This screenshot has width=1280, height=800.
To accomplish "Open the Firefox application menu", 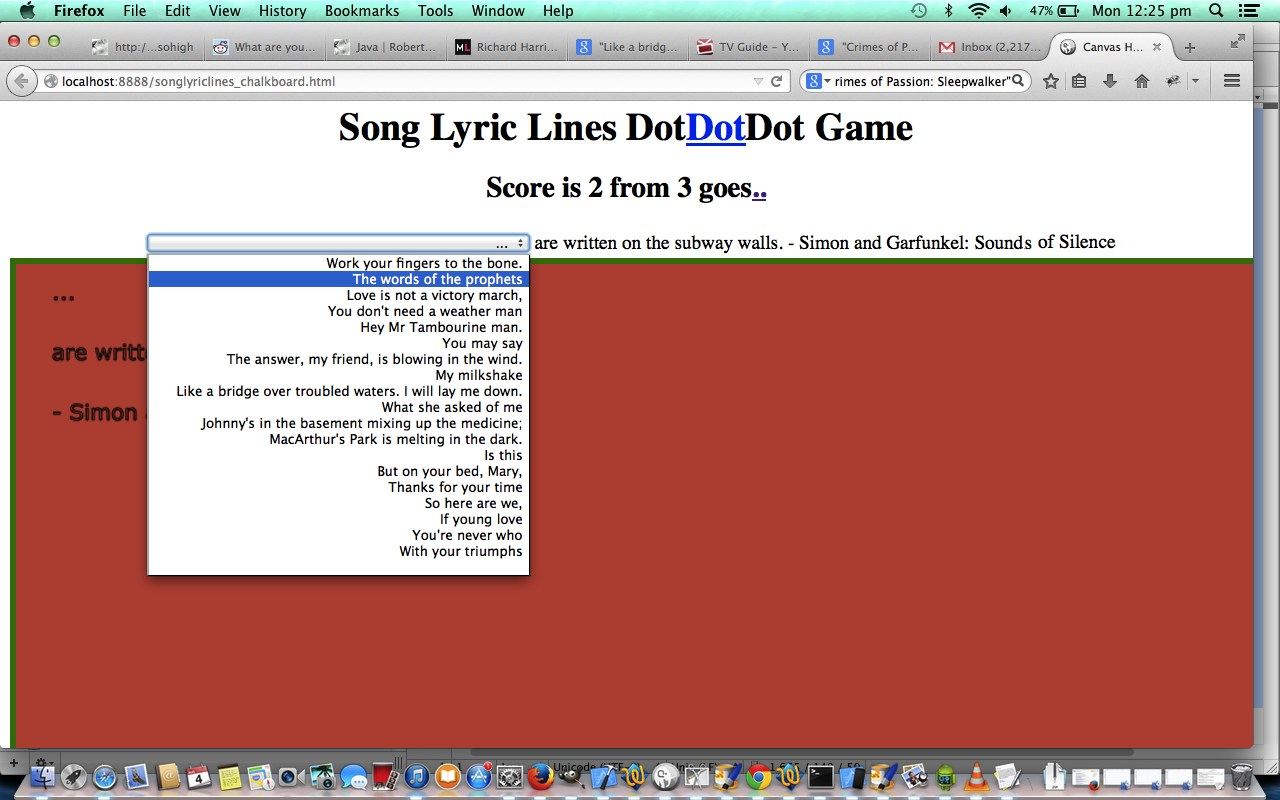I will (79, 11).
